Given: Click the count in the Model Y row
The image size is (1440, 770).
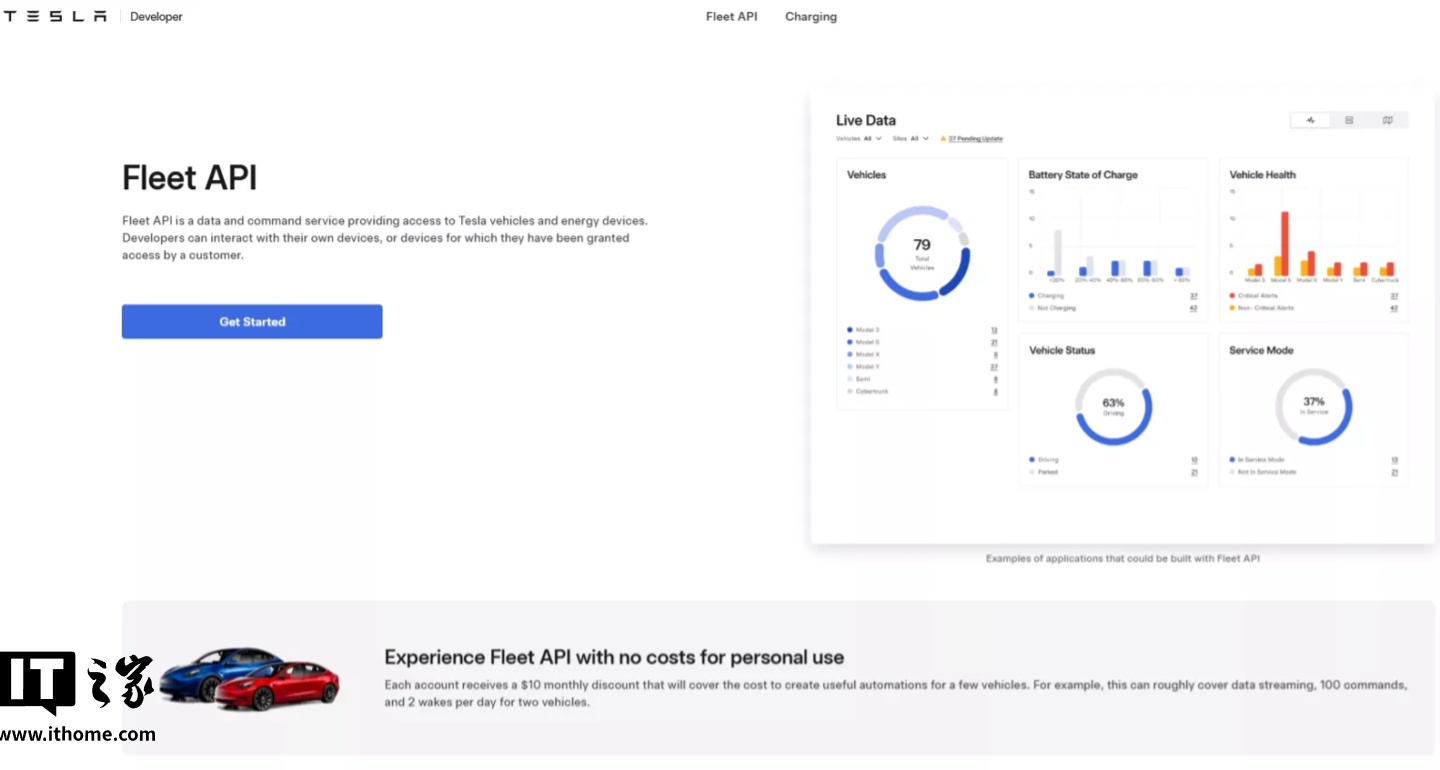Looking at the screenshot, I should click(994, 367).
